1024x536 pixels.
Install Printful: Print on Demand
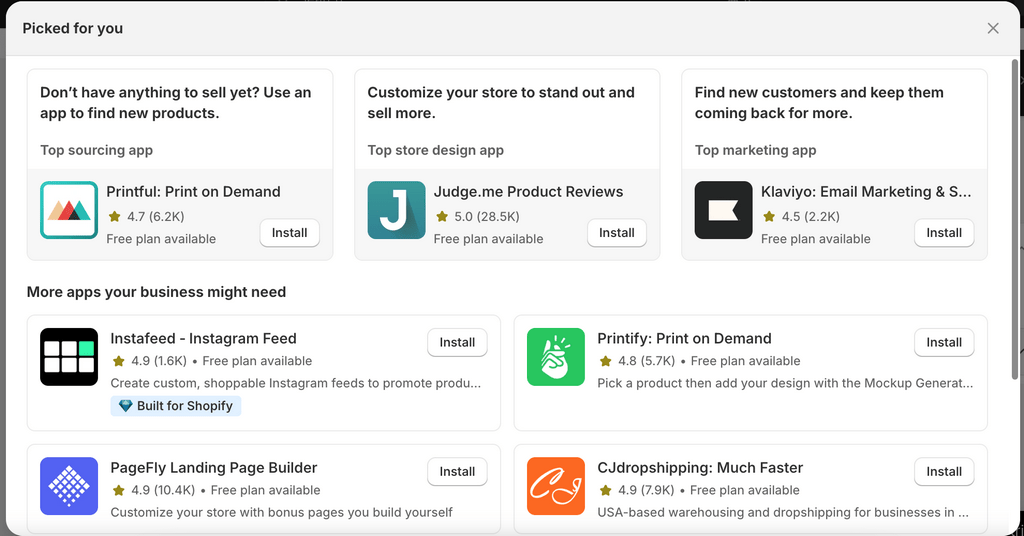click(289, 233)
